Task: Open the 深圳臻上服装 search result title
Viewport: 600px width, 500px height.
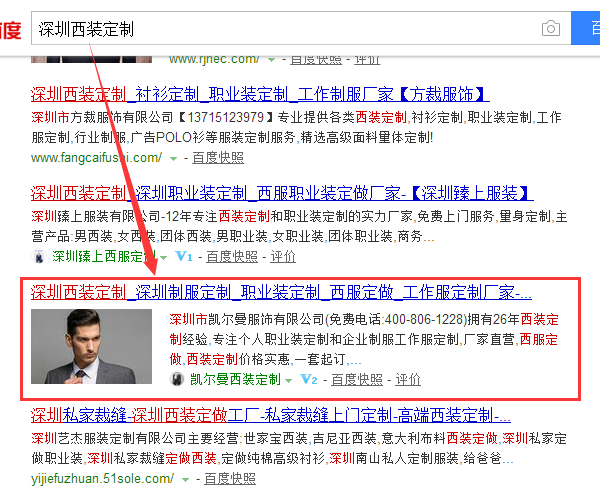Action: 282,193
